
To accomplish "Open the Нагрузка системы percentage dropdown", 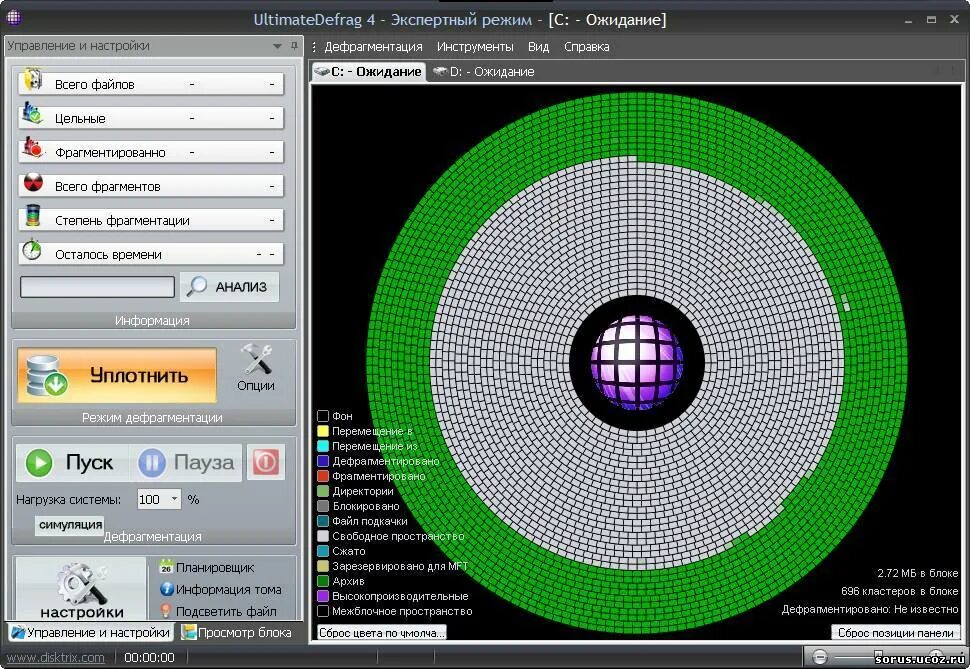I will [174, 499].
